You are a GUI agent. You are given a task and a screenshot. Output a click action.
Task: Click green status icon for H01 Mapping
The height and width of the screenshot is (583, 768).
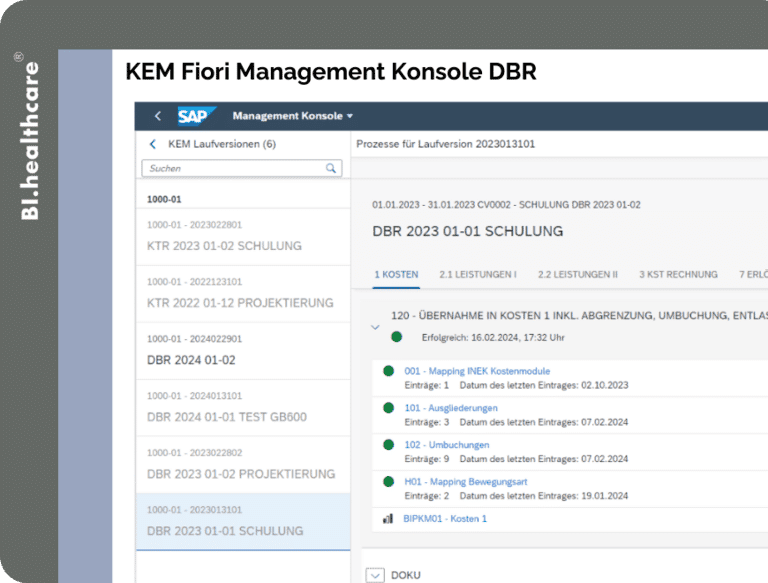pos(388,482)
